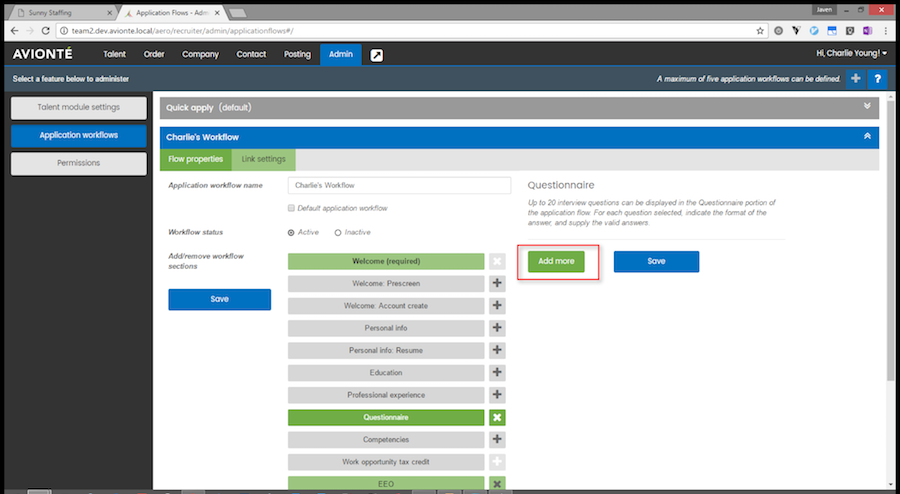
Task: Save the questionnaire settings
Action: pyautogui.click(x=656, y=261)
